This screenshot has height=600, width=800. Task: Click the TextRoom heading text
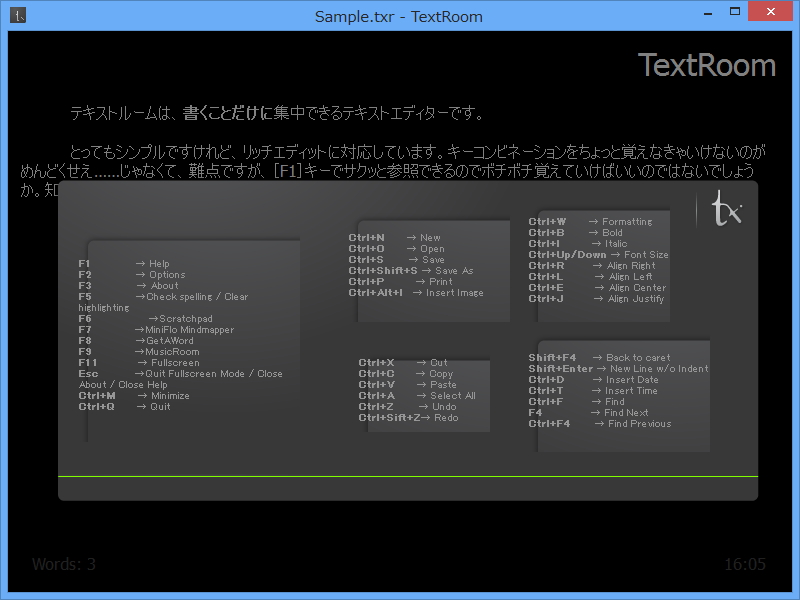[x=707, y=65]
